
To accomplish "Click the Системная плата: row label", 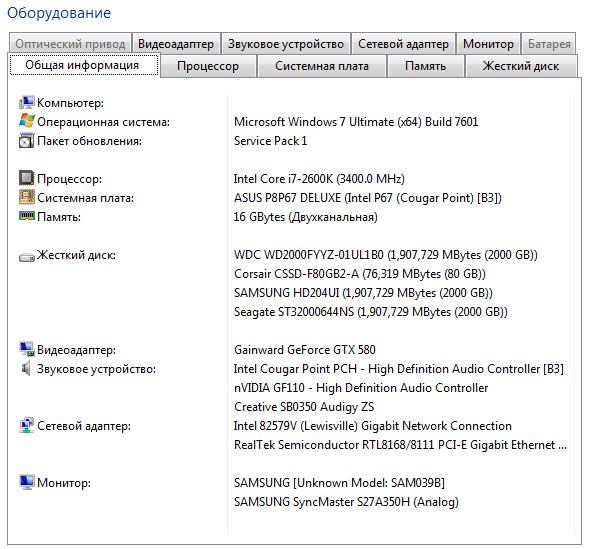I will [85, 198].
